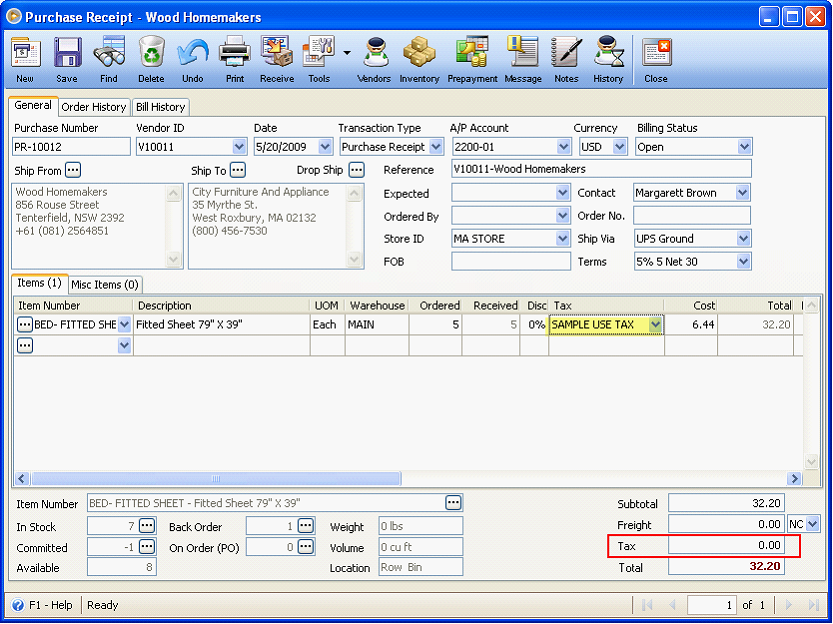This screenshot has width=833, height=624.
Task: Click the Cost cell 6.44
Action: (x=691, y=324)
